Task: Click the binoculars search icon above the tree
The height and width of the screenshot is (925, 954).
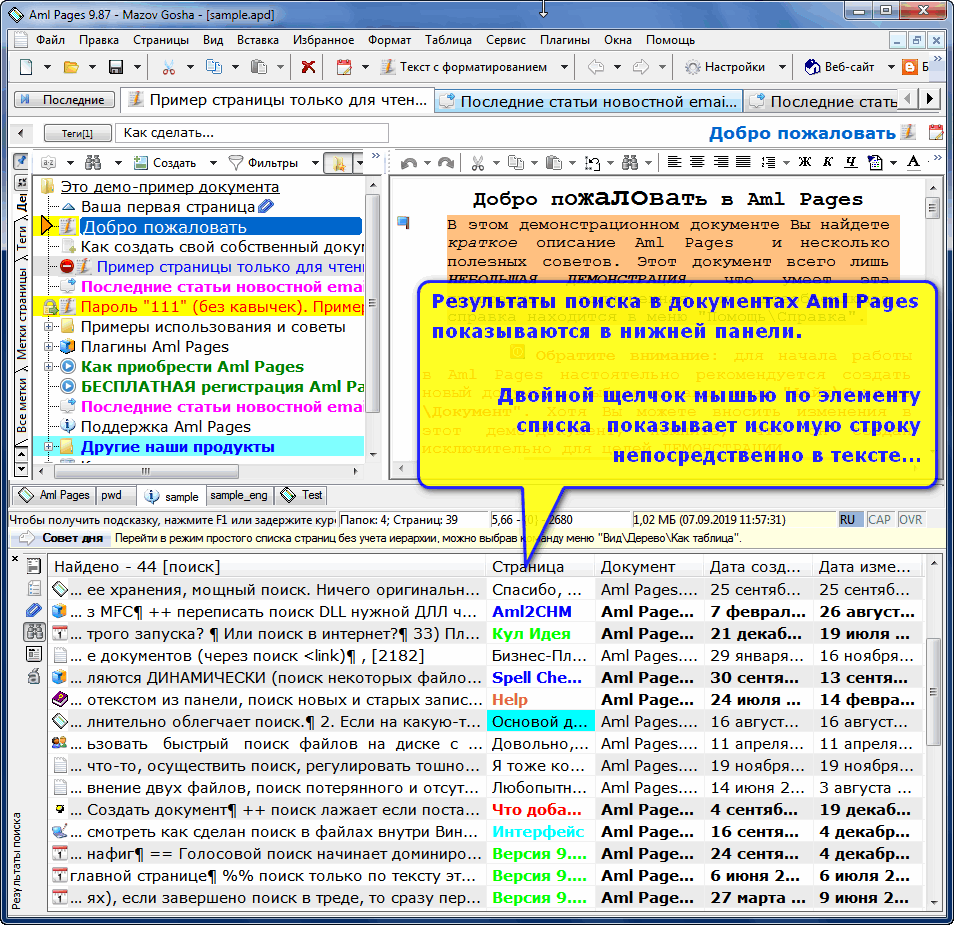Action: pyautogui.click(x=93, y=162)
